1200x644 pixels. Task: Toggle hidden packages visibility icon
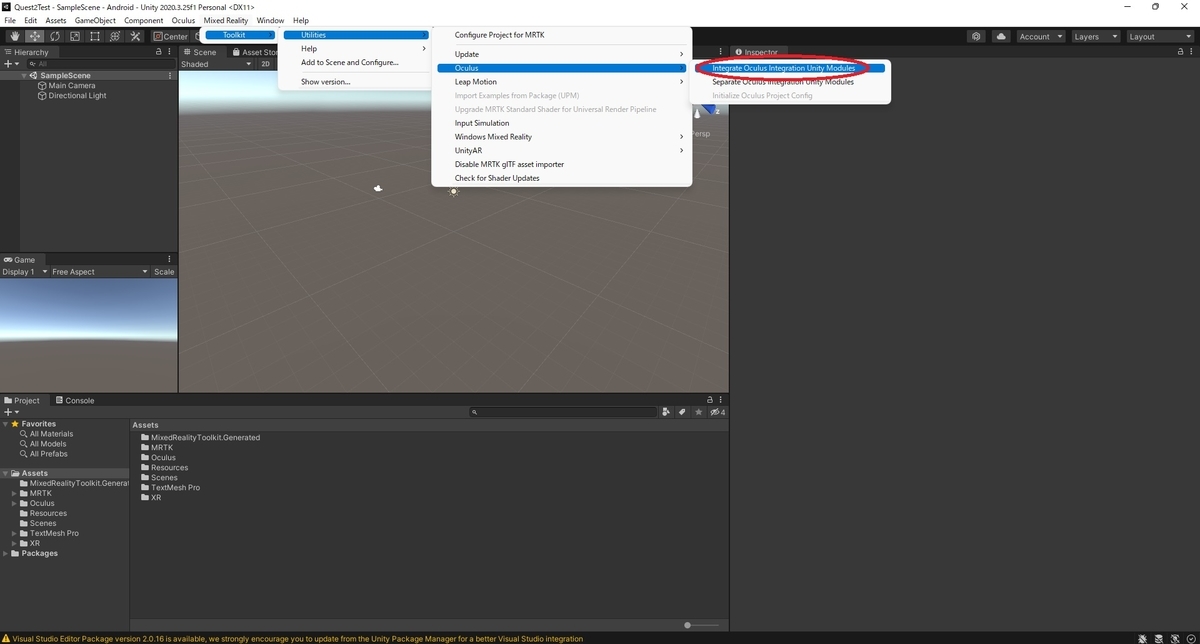717,412
